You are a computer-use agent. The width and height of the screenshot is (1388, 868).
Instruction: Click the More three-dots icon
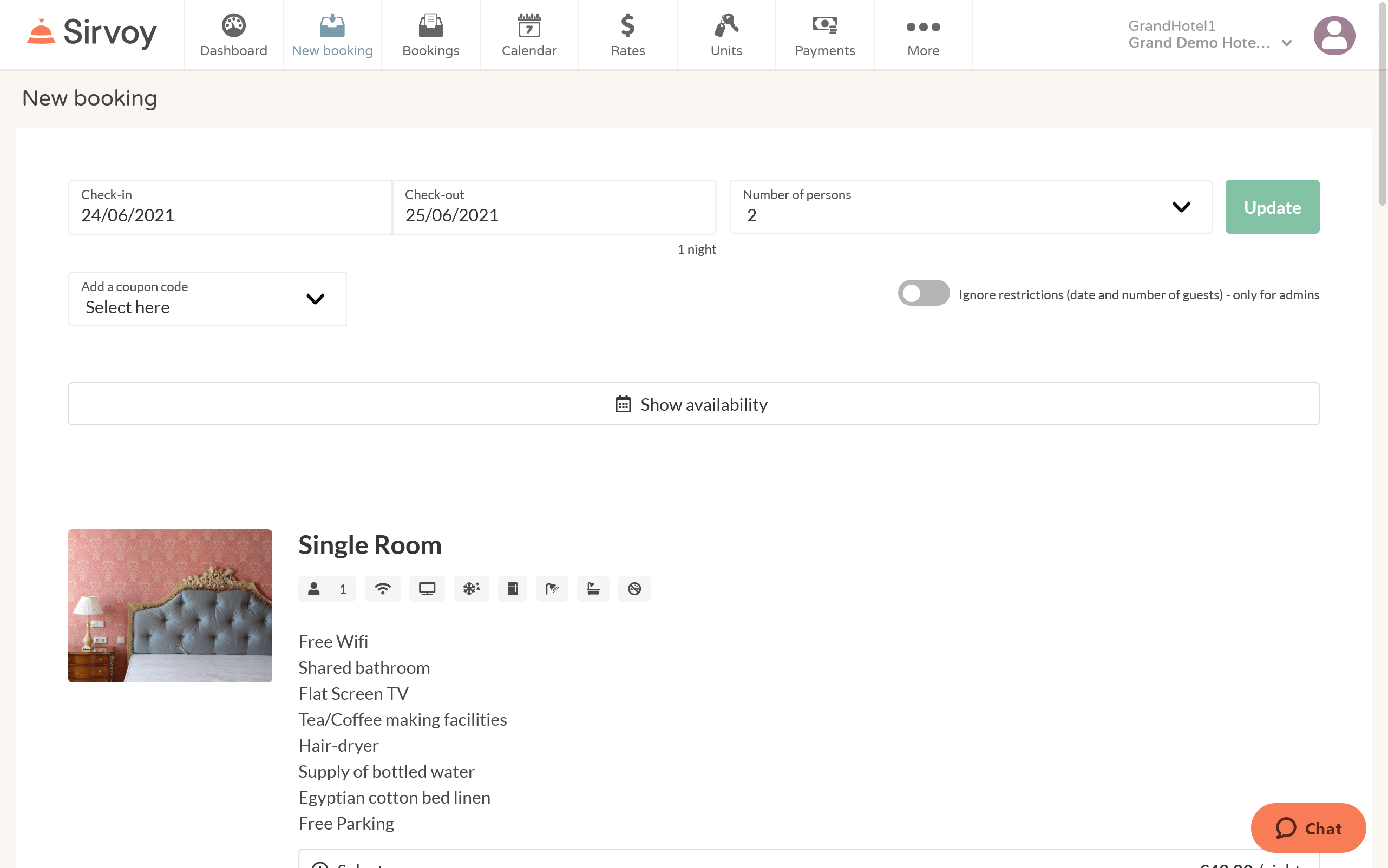click(x=923, y=27)
